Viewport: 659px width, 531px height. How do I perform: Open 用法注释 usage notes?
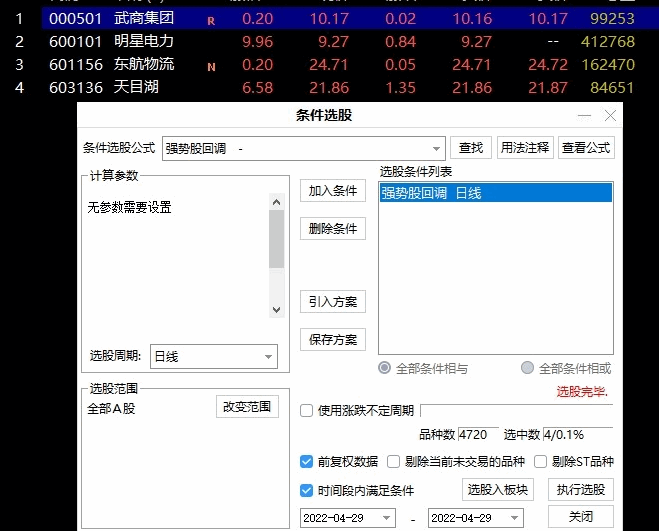point(525,148)
